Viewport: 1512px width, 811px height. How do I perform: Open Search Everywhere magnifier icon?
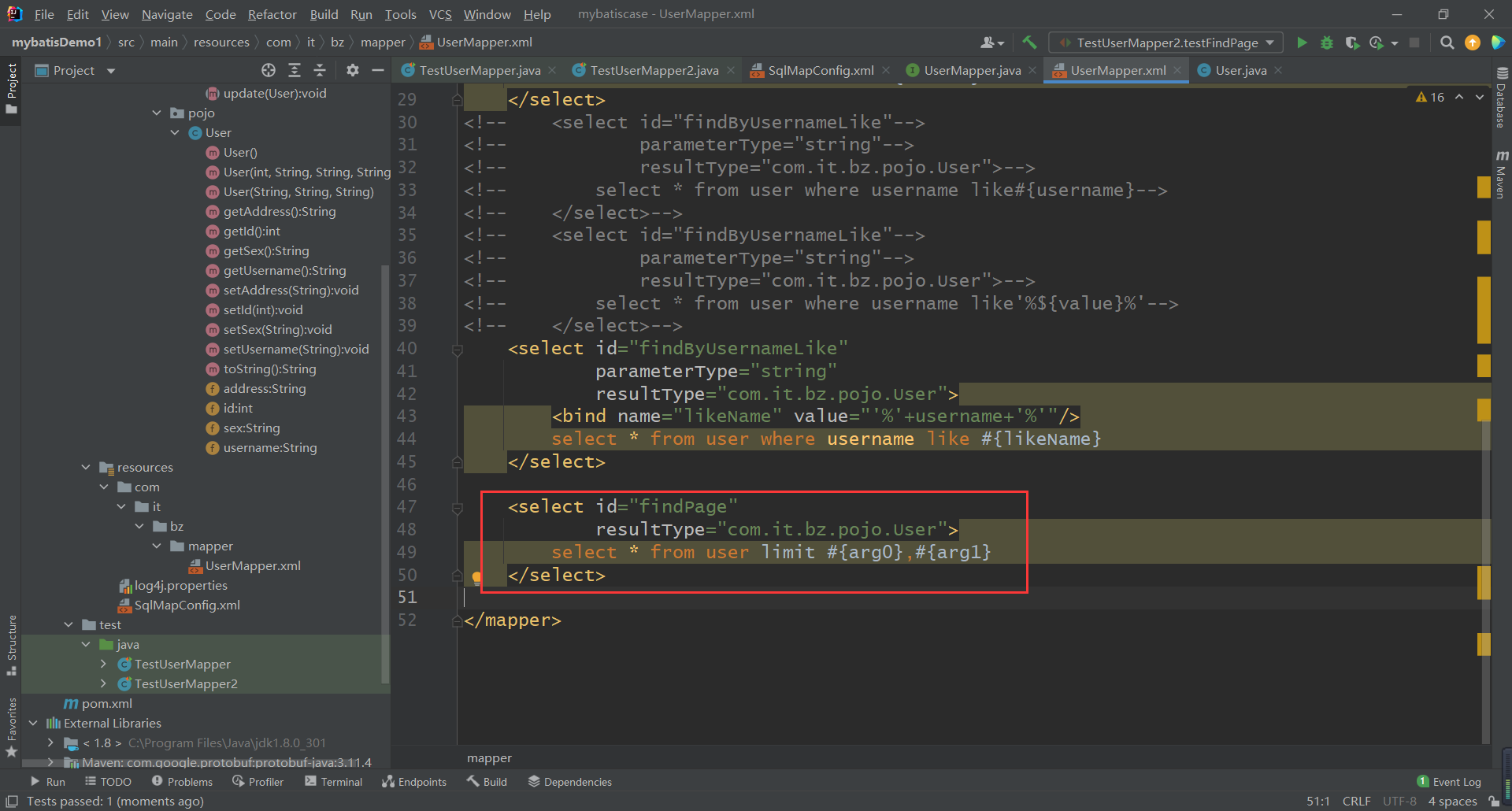coord(1447,43)
